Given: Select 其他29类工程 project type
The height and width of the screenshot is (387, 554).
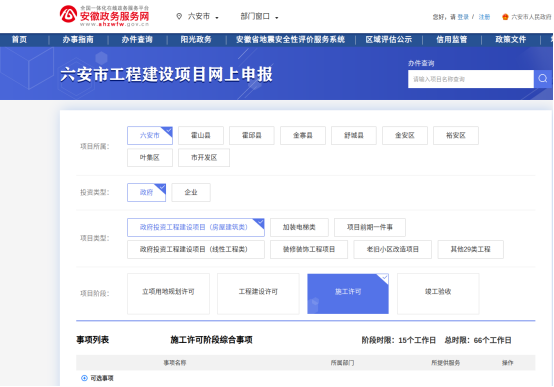Looking at the screenshot, I should (471, 250).
